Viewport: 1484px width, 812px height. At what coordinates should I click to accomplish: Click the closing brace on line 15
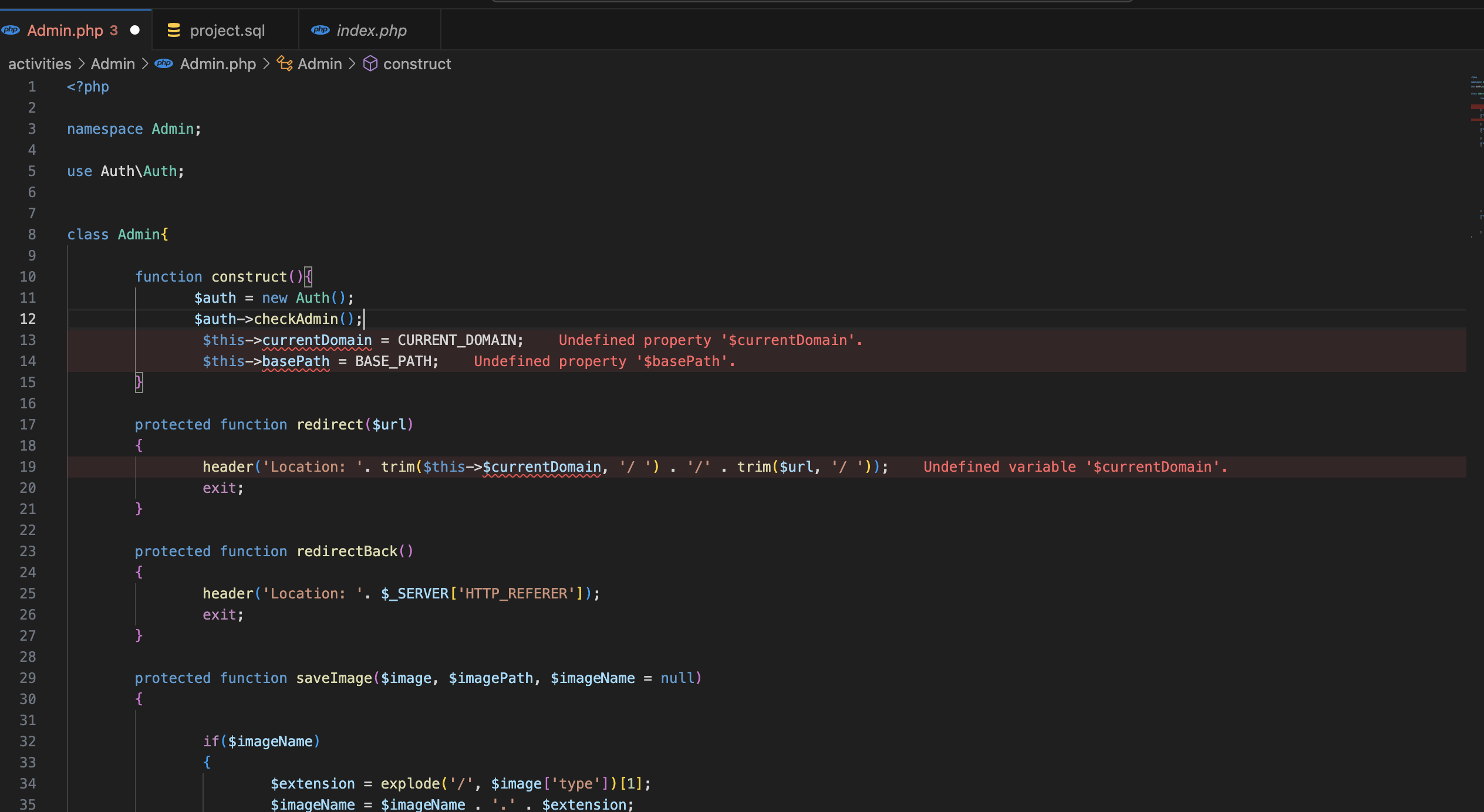(139, 383)
